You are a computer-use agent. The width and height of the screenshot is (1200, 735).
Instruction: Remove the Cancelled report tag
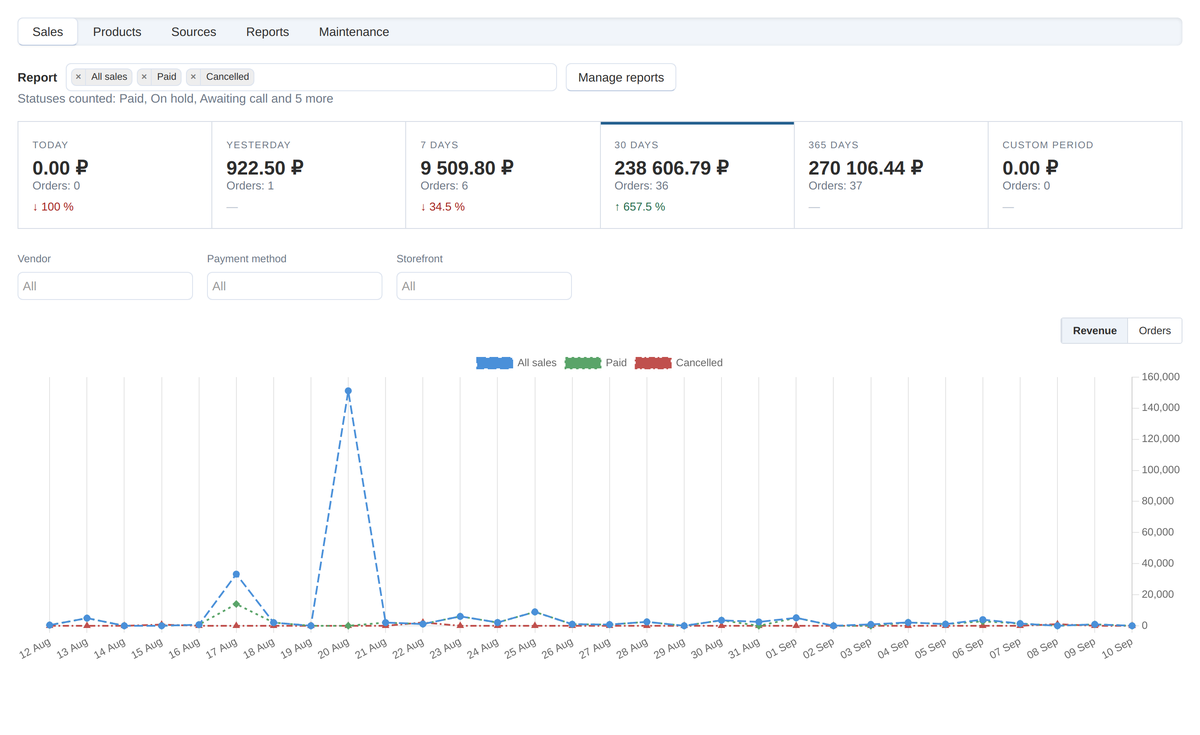(x=193, y=77)
